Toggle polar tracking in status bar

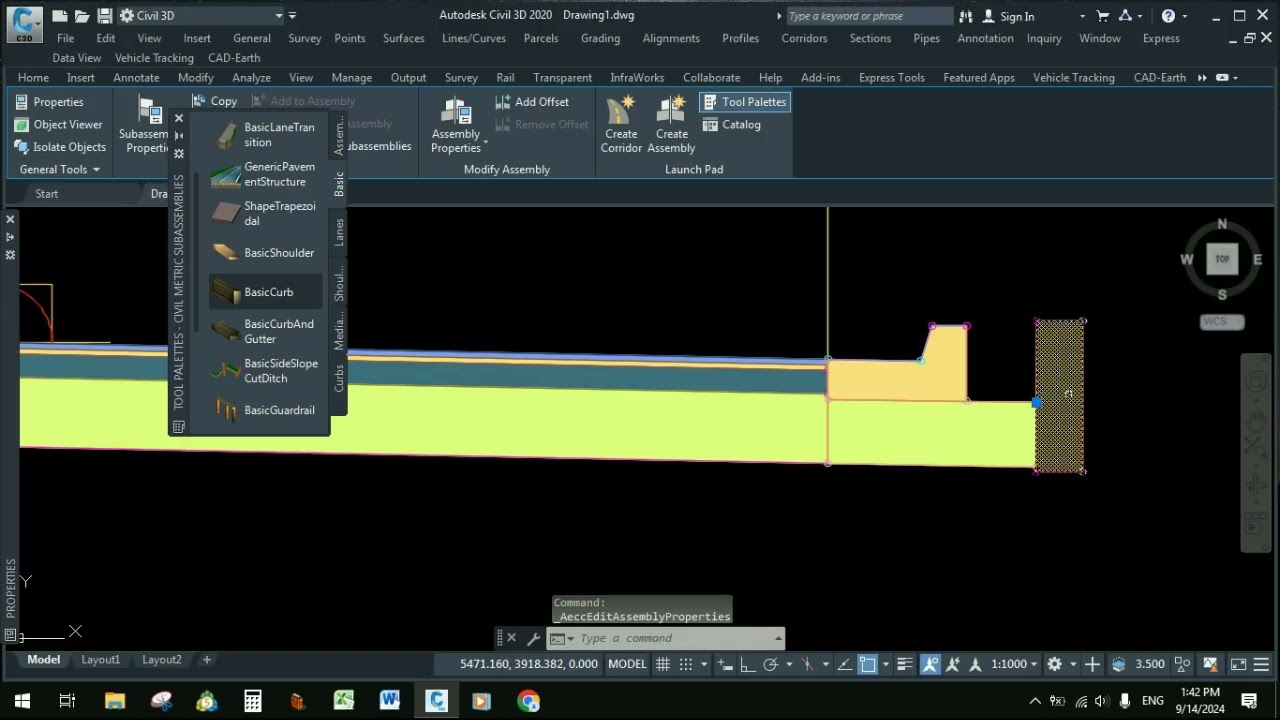tap(770, 664)
